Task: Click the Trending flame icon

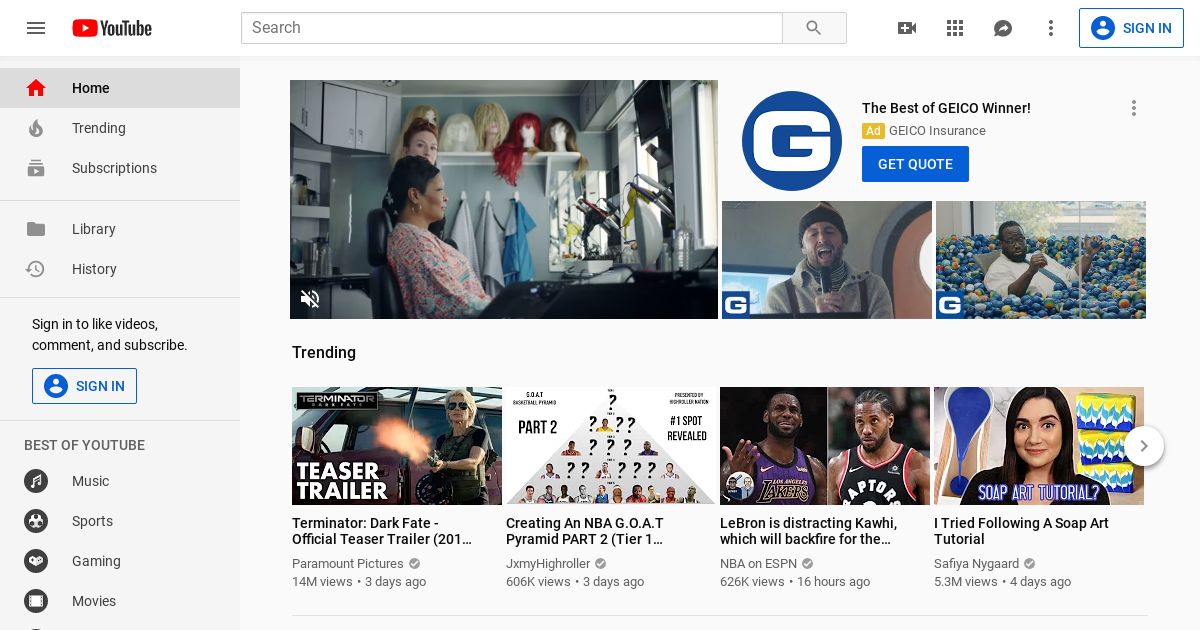Action: pyautogui.click(x=36, y=128)
